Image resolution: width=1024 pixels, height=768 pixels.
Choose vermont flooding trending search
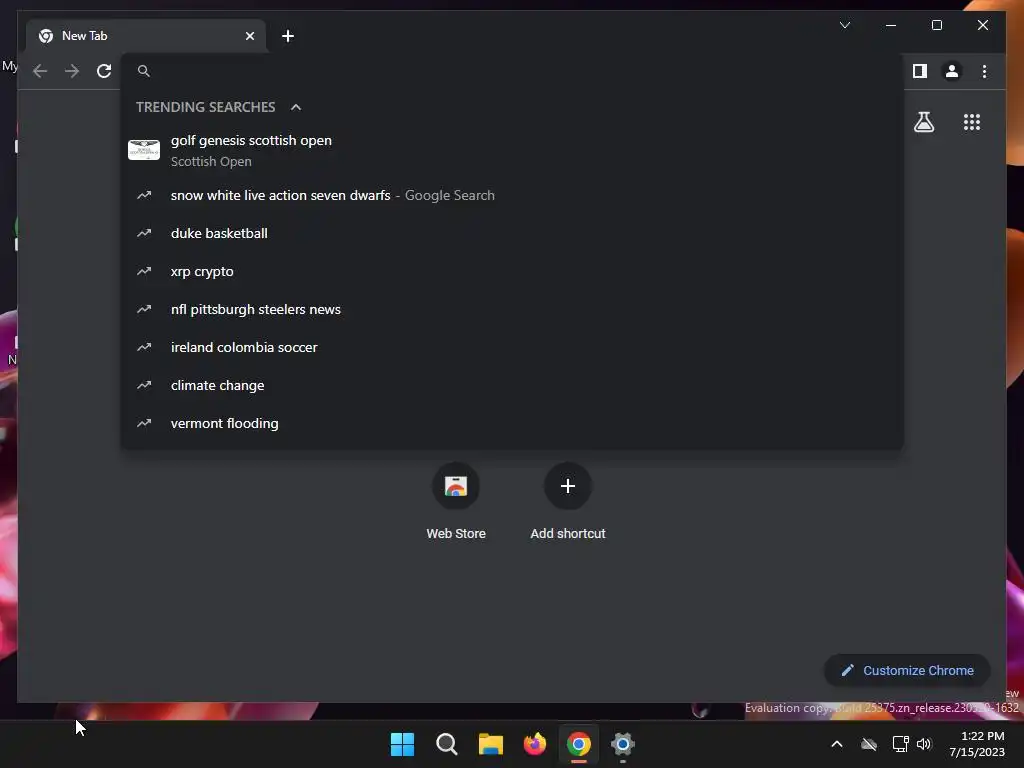512,423
